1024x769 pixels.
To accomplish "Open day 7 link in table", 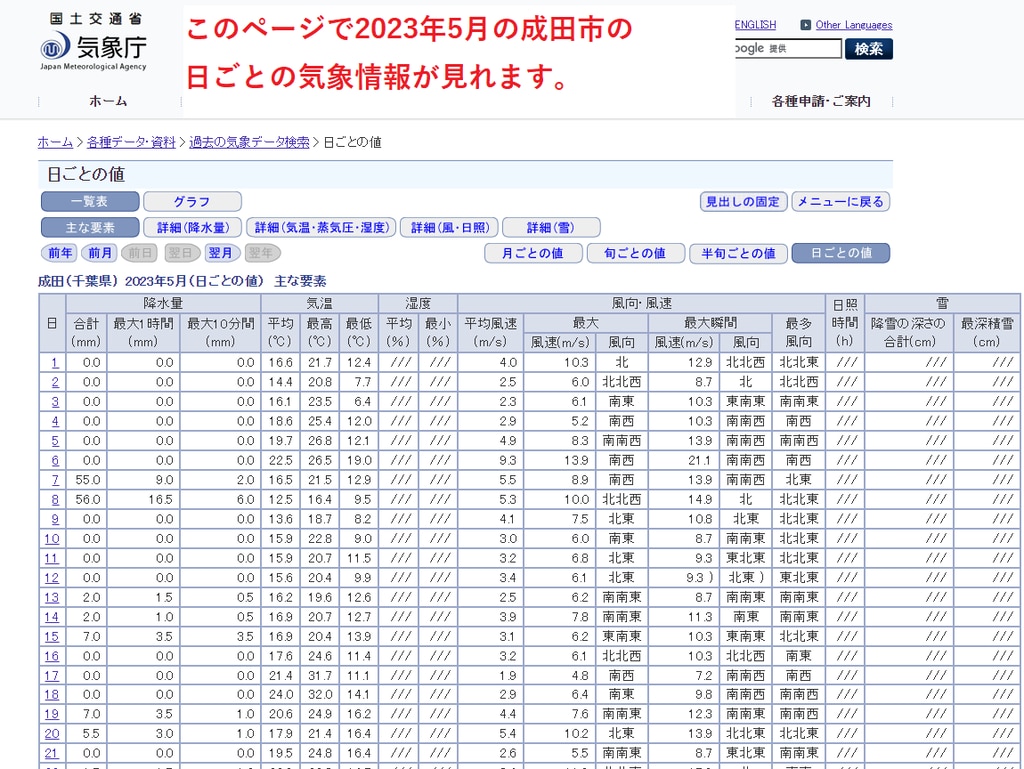I will coord(55,480).
